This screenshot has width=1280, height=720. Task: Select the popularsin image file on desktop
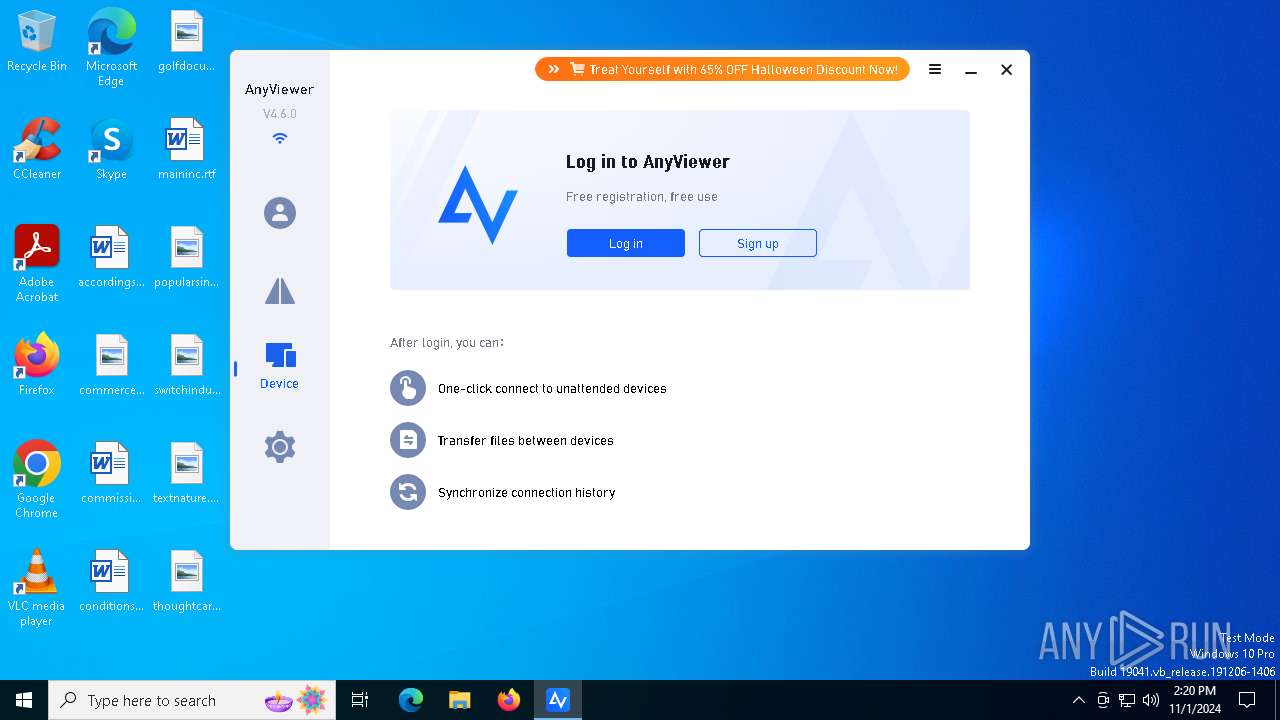186,258
